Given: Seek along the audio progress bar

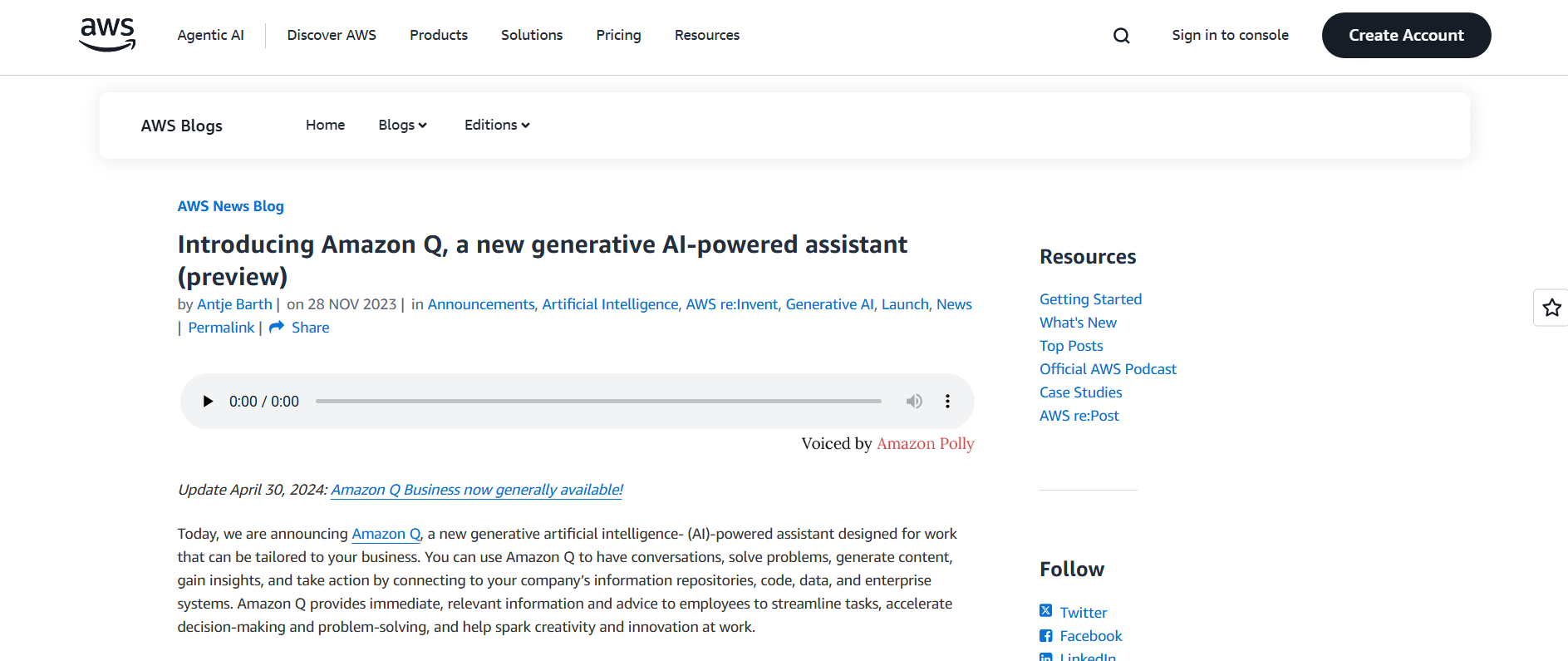Looking at the screenshot, I should [598, 402].
